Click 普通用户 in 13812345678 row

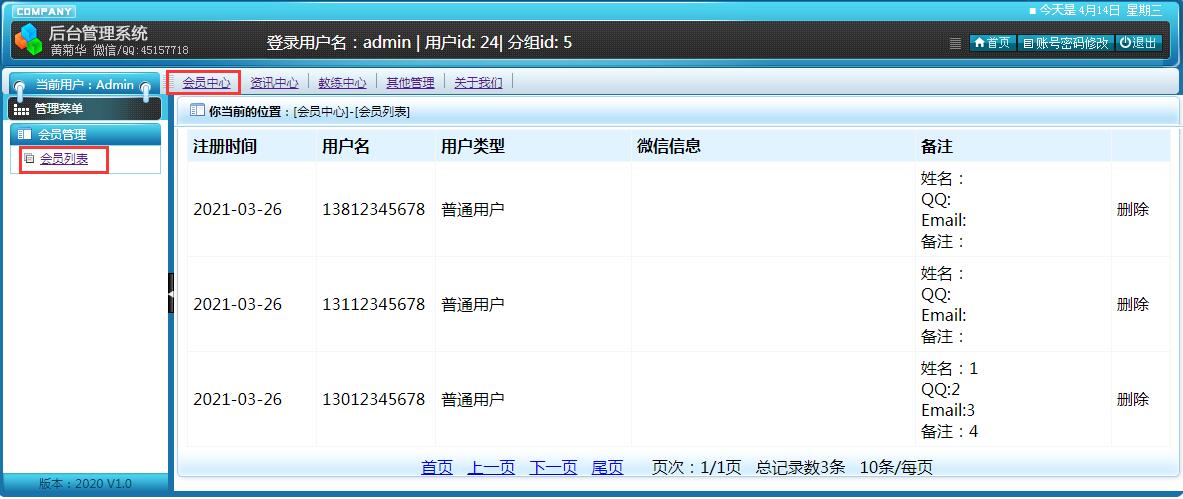point(472,210)
